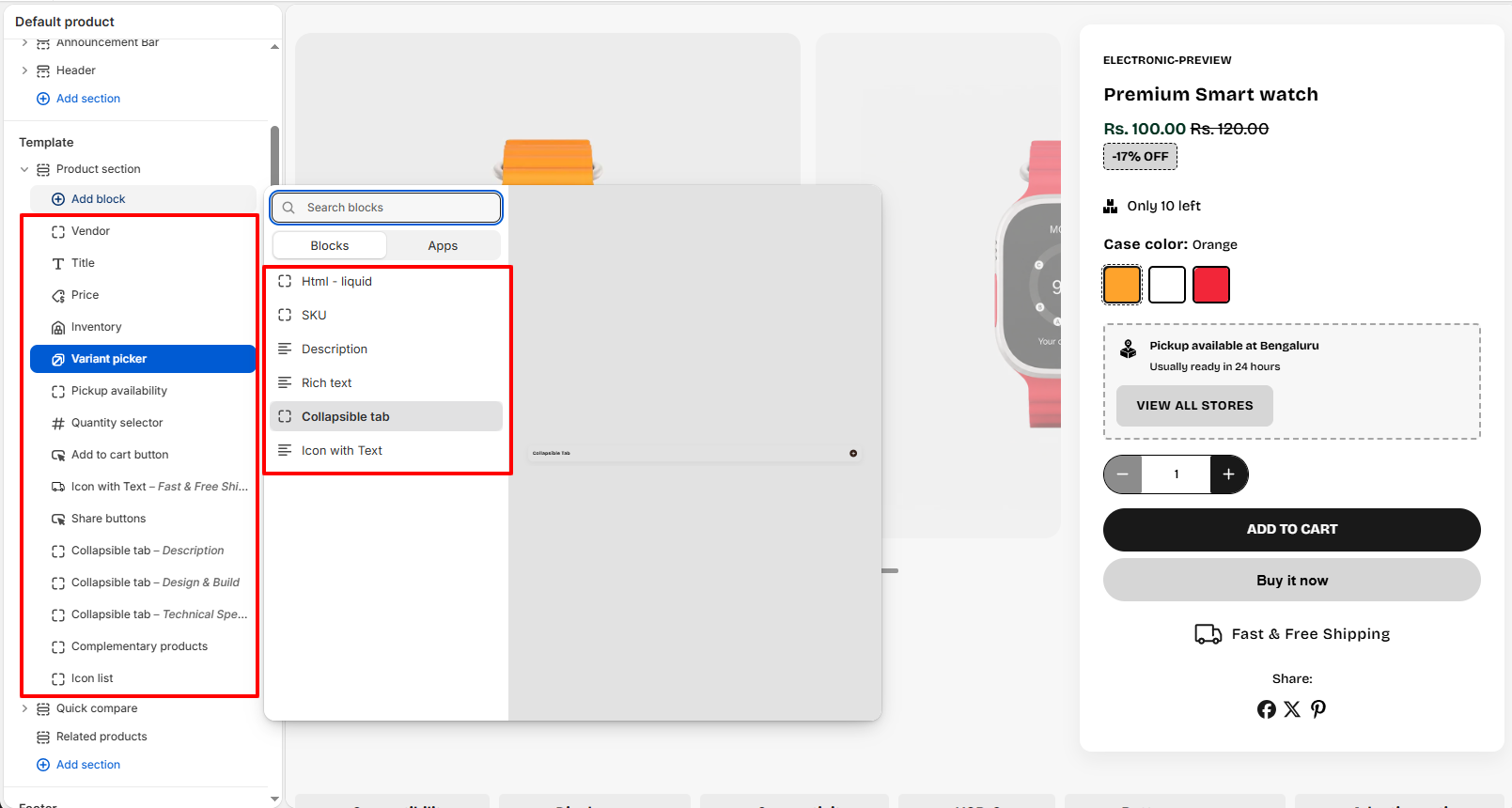
Task: Click the Pickup availability block icon
Action: (x=58, y=391)
